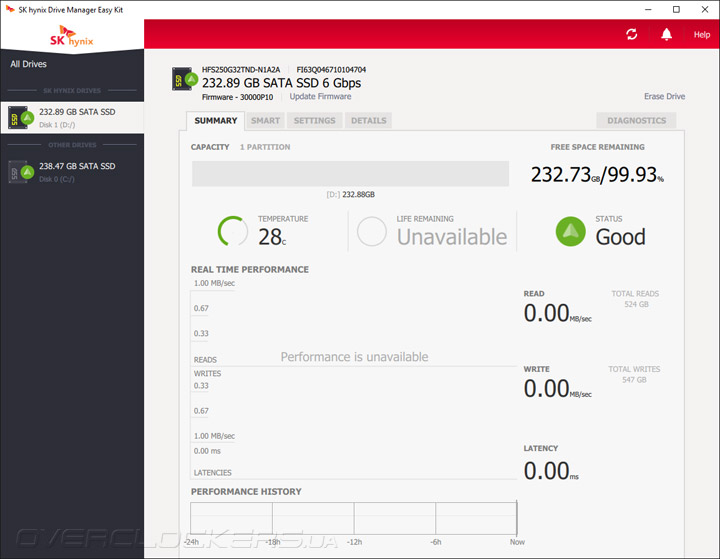Click the temperature value '28'

(272, 237)
